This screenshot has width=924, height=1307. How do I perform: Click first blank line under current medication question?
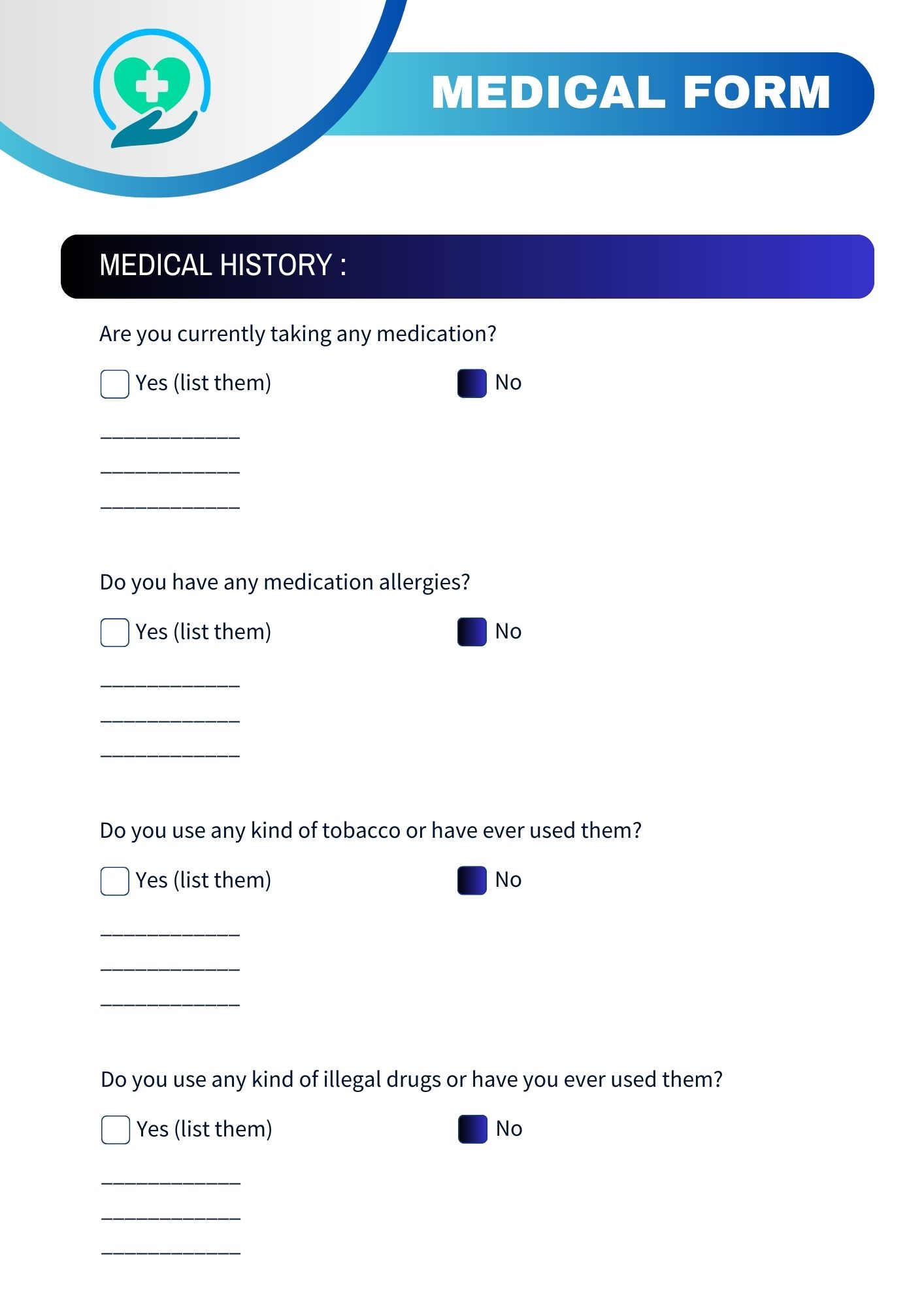tap(170, 434)
